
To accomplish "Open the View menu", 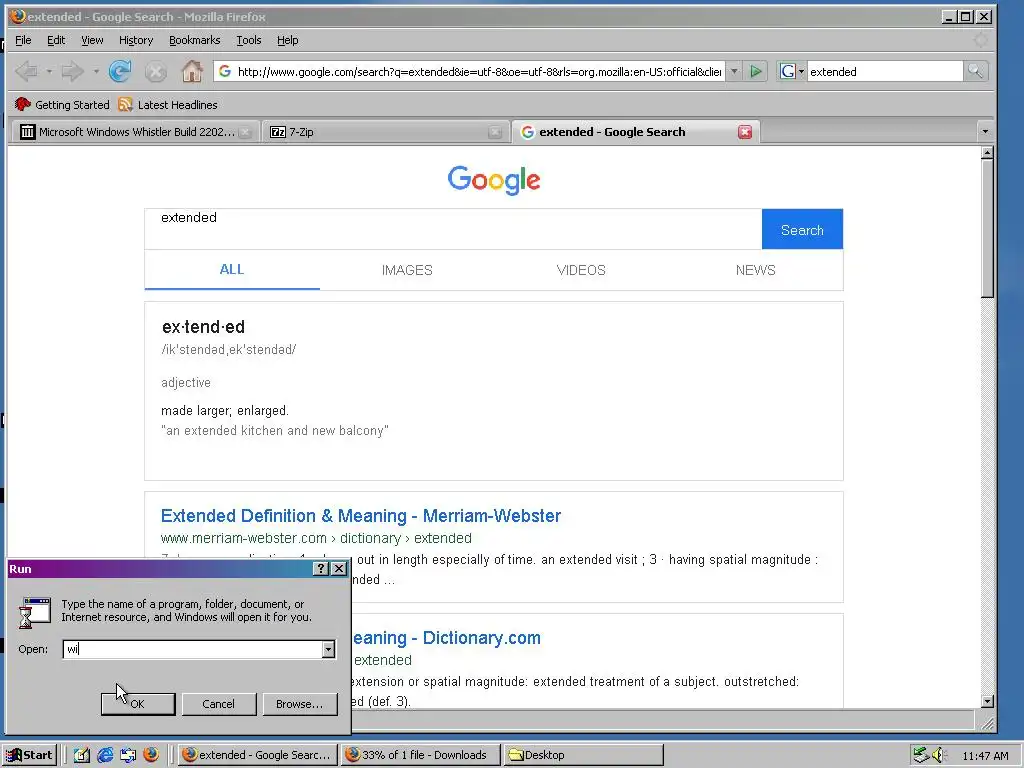I will (92, 40).
